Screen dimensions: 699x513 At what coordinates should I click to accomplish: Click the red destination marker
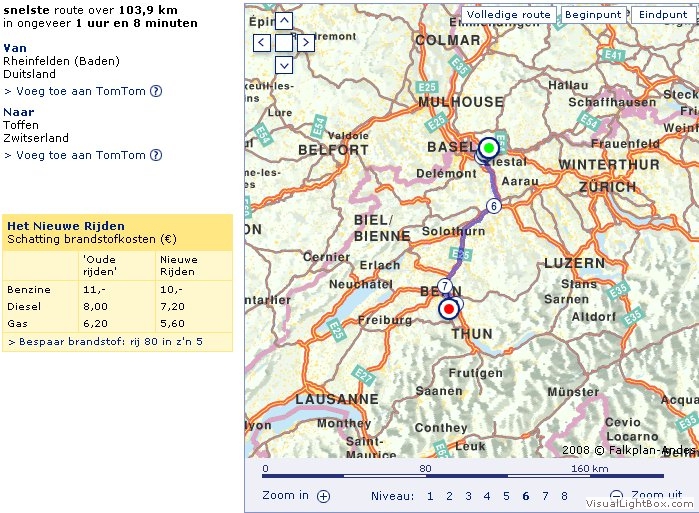pyautogui.click(x=449, y=309)
